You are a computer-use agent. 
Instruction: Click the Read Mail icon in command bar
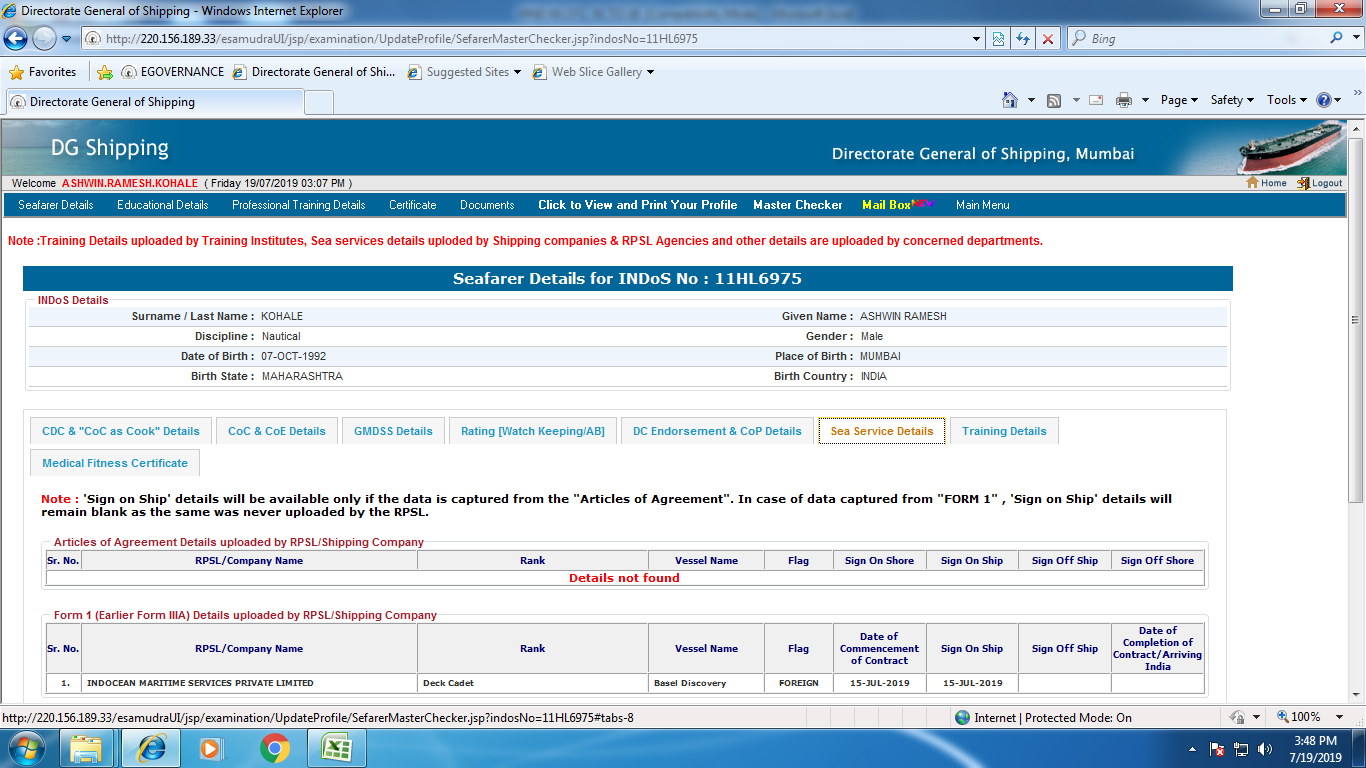(x=1096, y=100)
